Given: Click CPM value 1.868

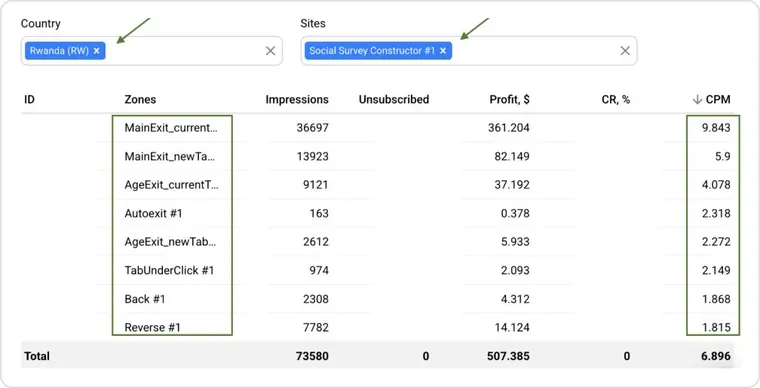Looking at the screenshot, I should click(716, 299).
